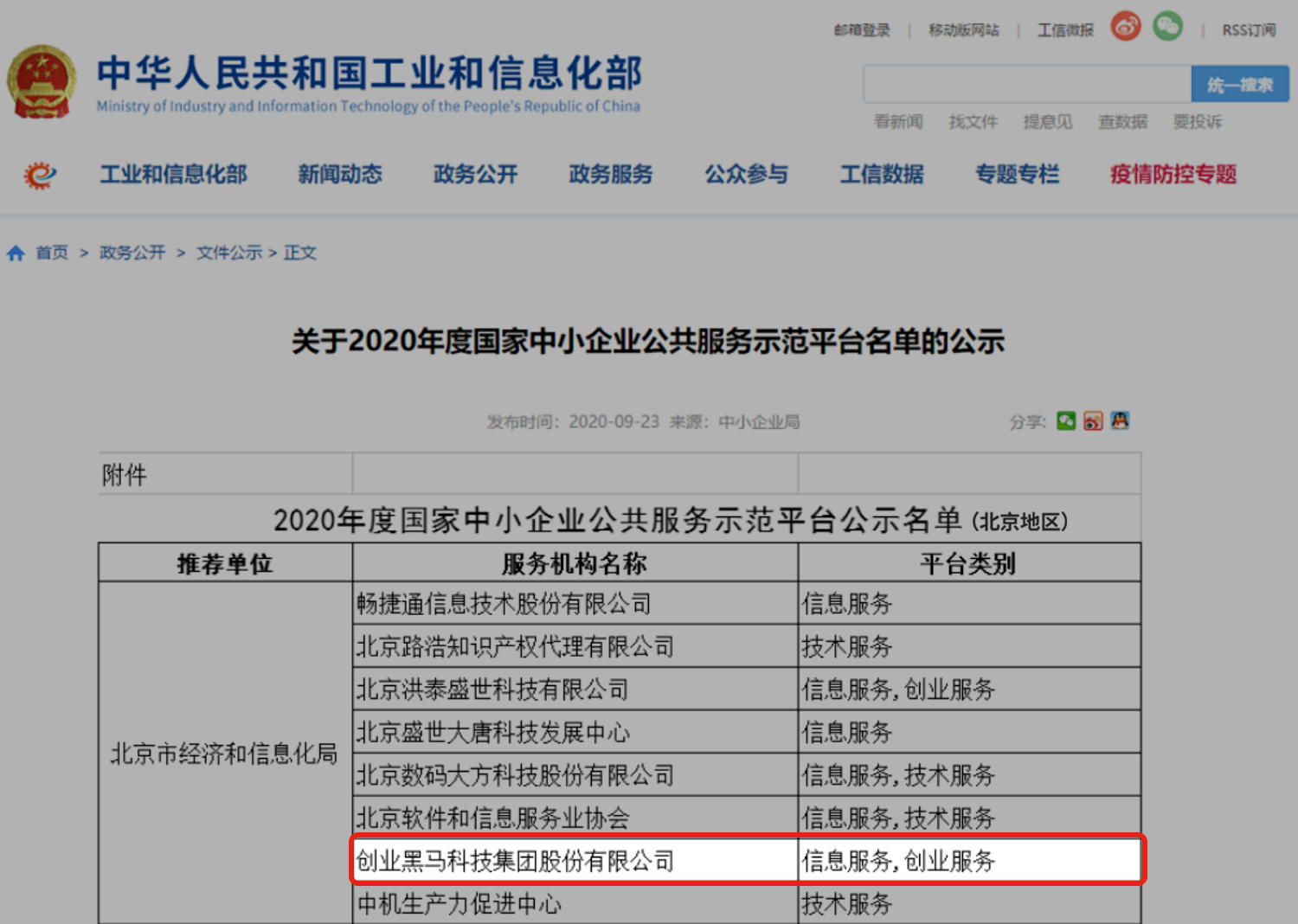
Task: Click the 统一搜索 button
Action: pos(1240,85)
